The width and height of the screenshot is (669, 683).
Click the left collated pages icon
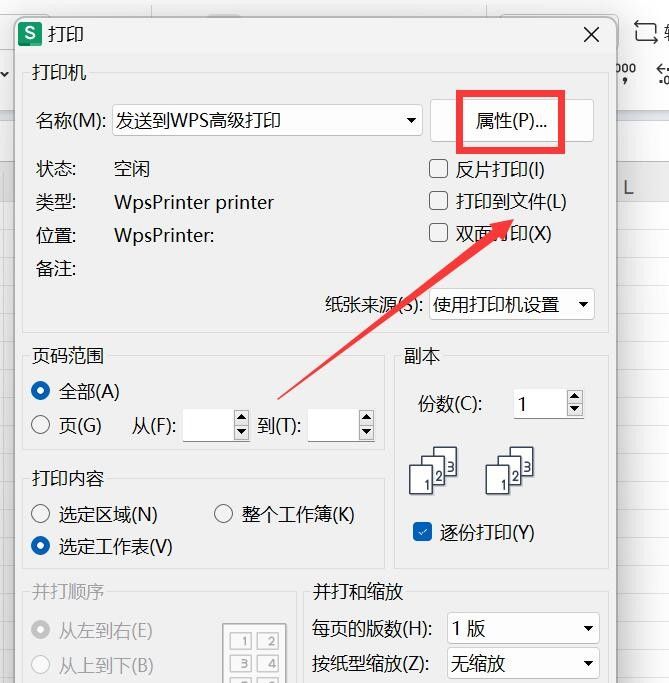click(433, 470)
